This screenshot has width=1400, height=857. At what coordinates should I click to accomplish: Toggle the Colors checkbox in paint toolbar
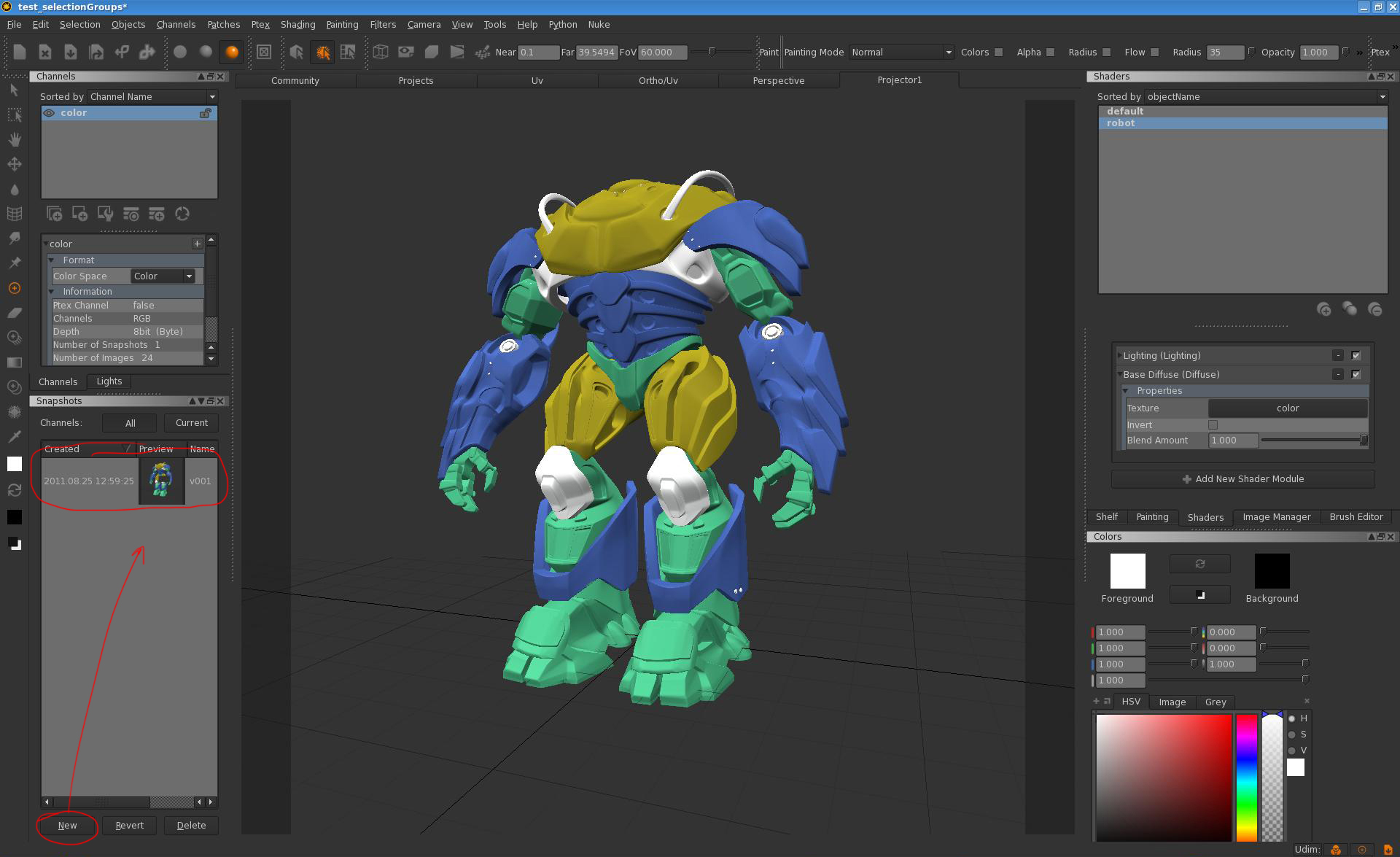pyautogui.click(x=999, y=53)
